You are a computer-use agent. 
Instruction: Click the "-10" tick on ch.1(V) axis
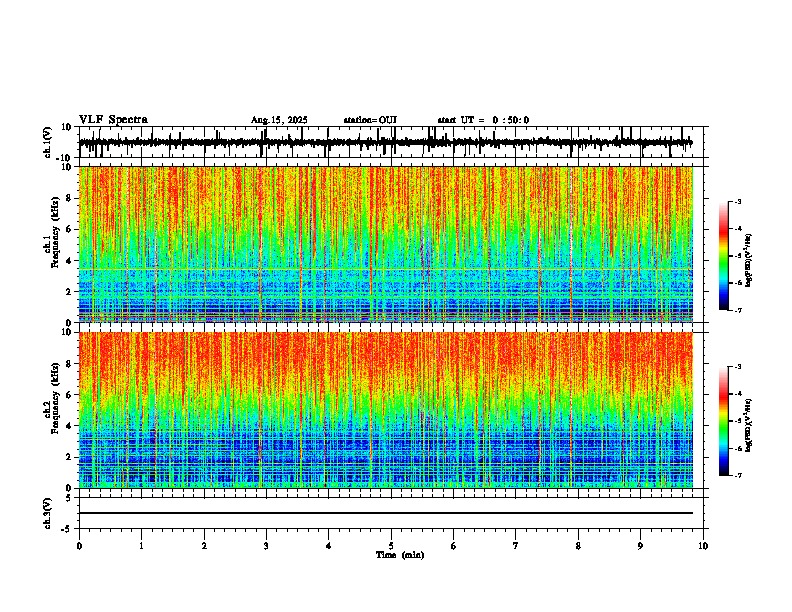65,158
